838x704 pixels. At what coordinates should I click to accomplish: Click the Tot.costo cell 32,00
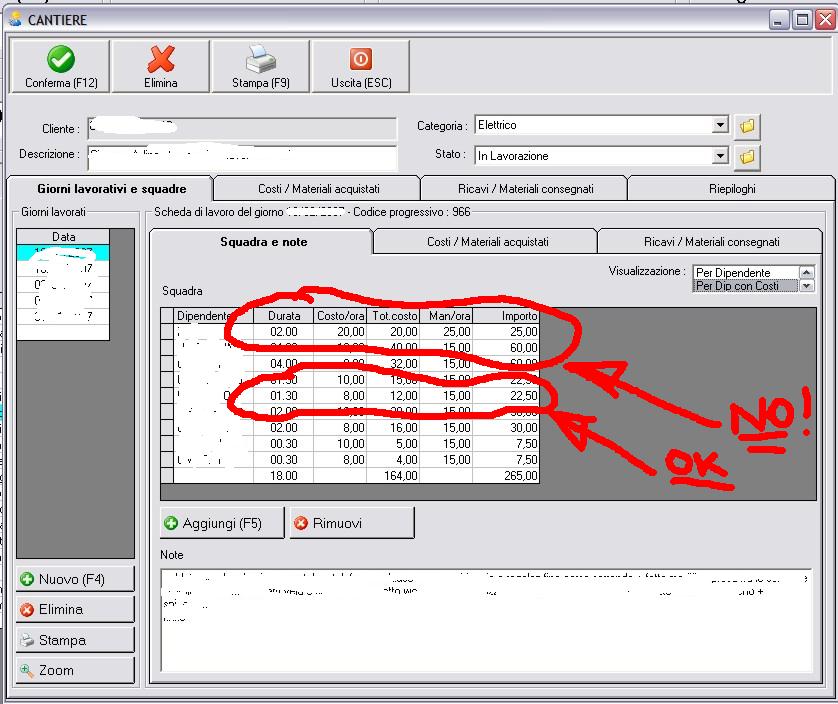point(393,363)
